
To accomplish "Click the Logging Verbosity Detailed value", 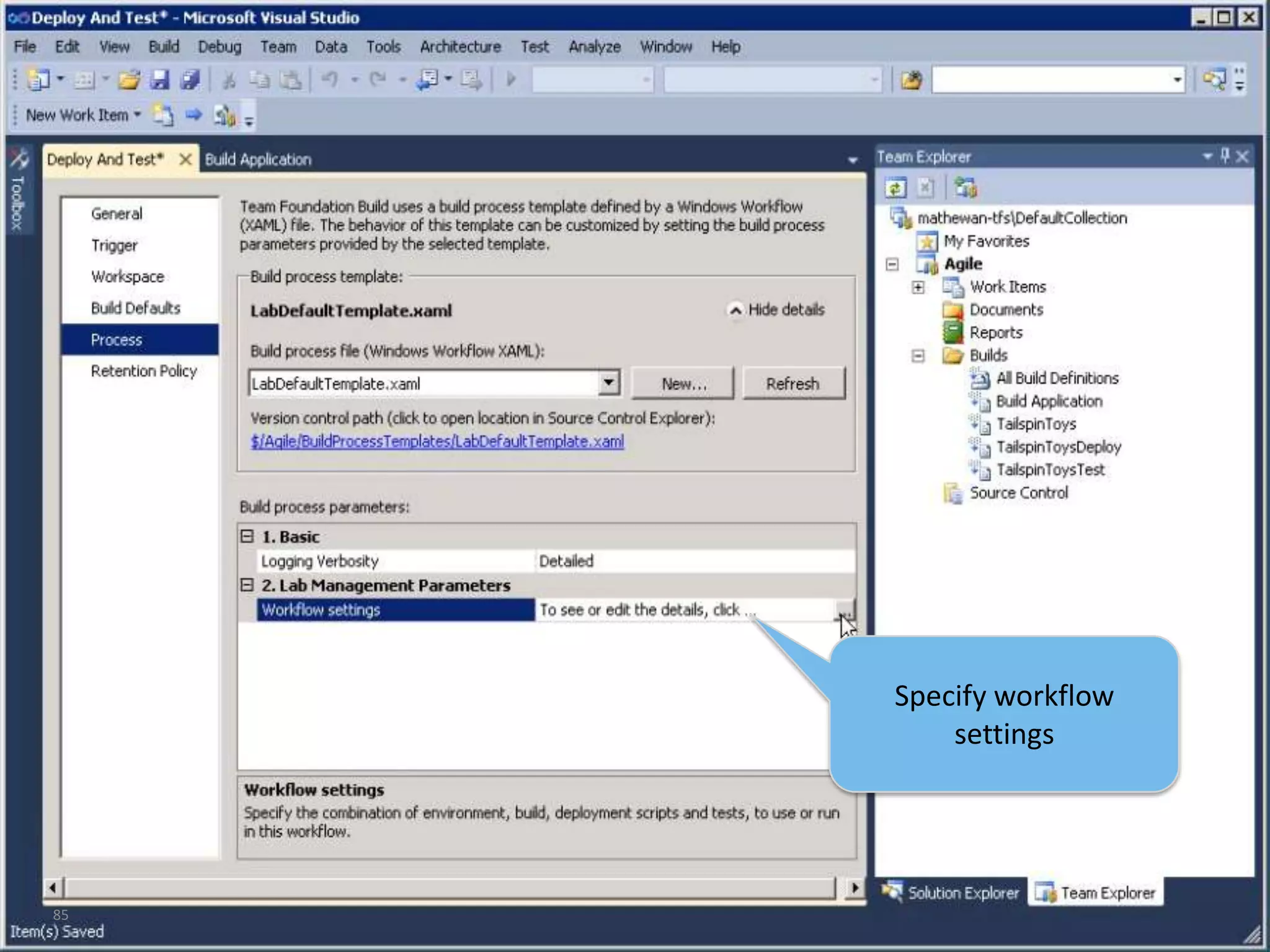I will tap(695, 561).
